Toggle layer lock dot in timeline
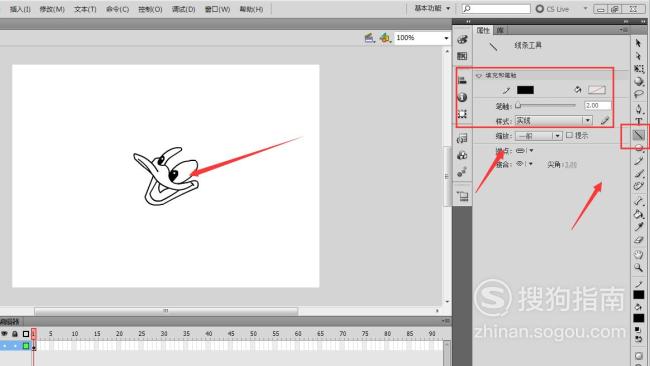The height and width of the screenshot is (366, 650). pos(15,345)
